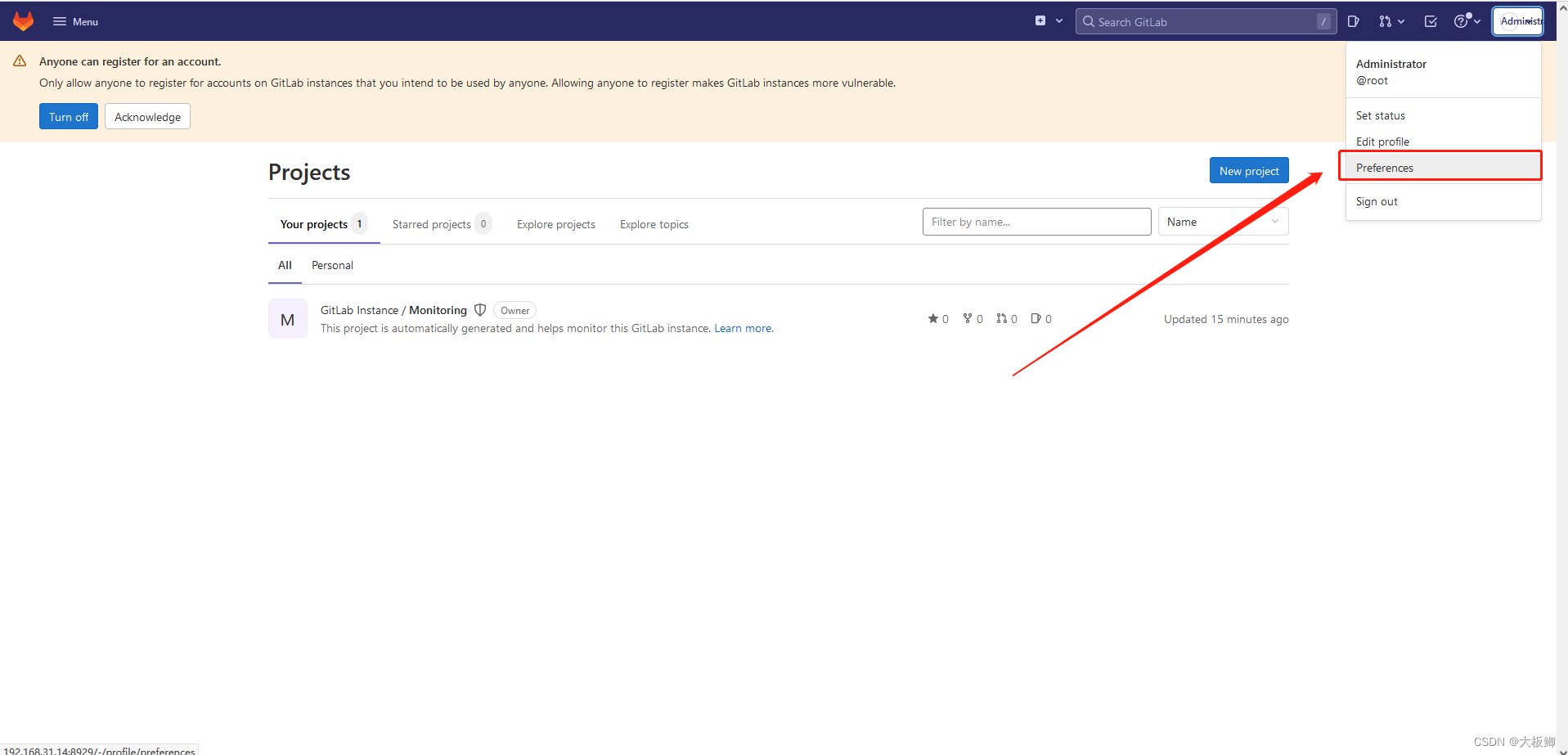The height and width of the screenshot is (755, 1568).
Task: Switch to Your projects tab
Action: tap(324, 223)
